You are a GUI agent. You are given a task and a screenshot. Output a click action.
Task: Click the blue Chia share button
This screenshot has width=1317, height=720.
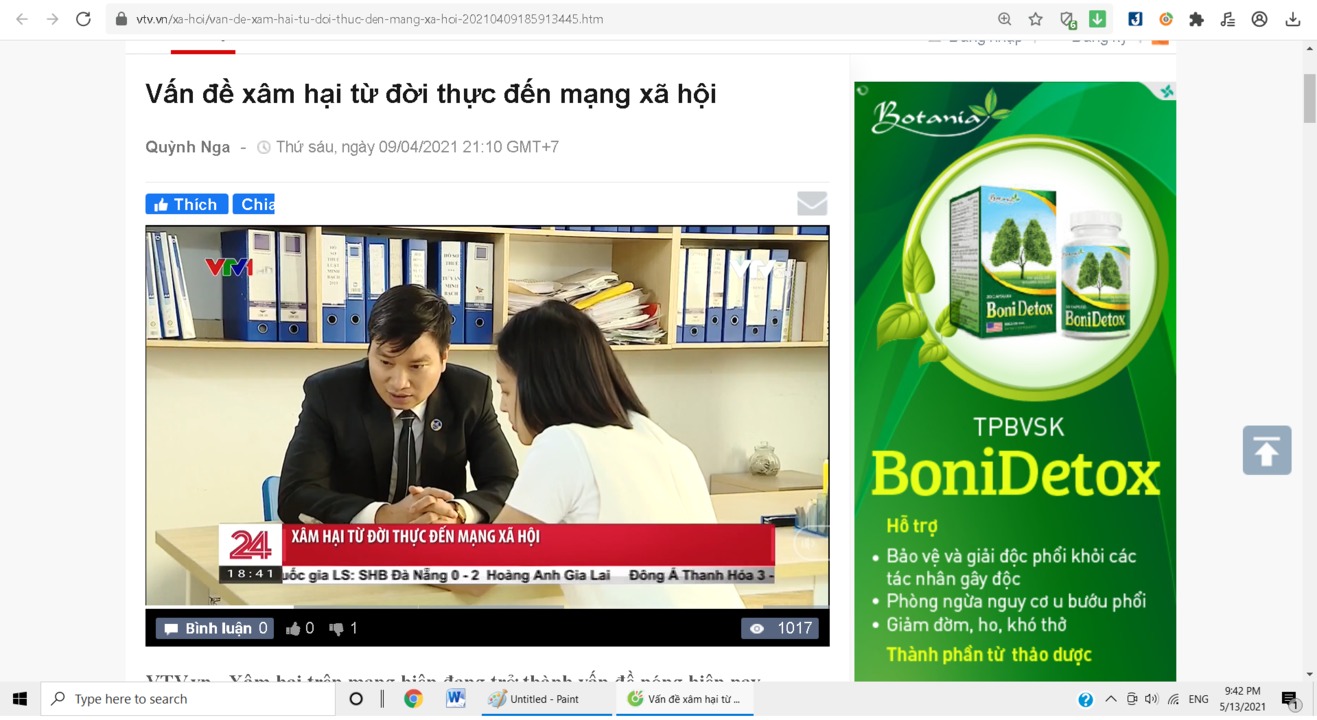tap(254, 204)
